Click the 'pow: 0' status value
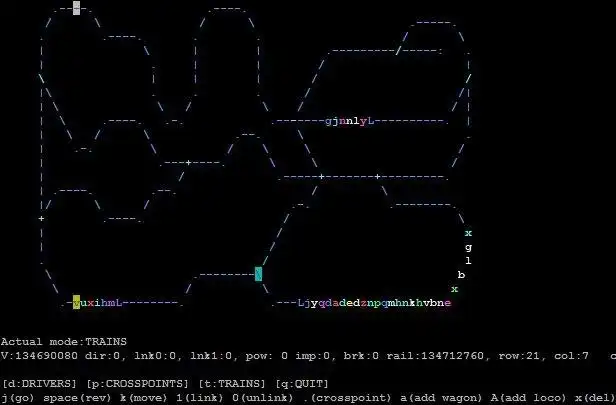This screenshot has height=405, width=616. (x=267, y=356)
